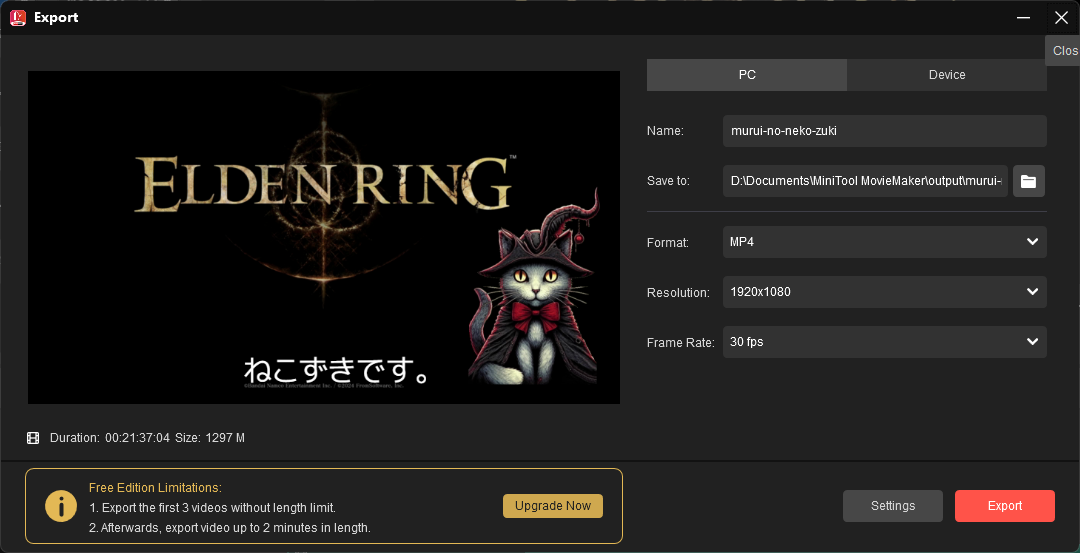The image size is (1080, 553).
Task: Click the Resolution label
Action: tap(678, 293)
